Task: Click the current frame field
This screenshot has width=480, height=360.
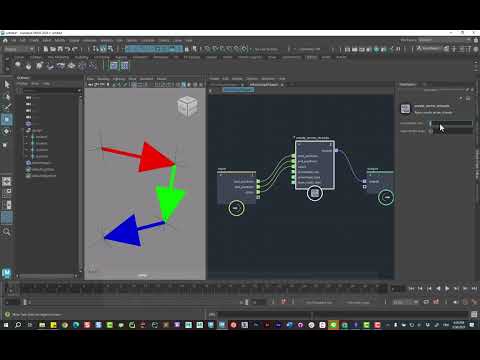Action: (397, 289)
